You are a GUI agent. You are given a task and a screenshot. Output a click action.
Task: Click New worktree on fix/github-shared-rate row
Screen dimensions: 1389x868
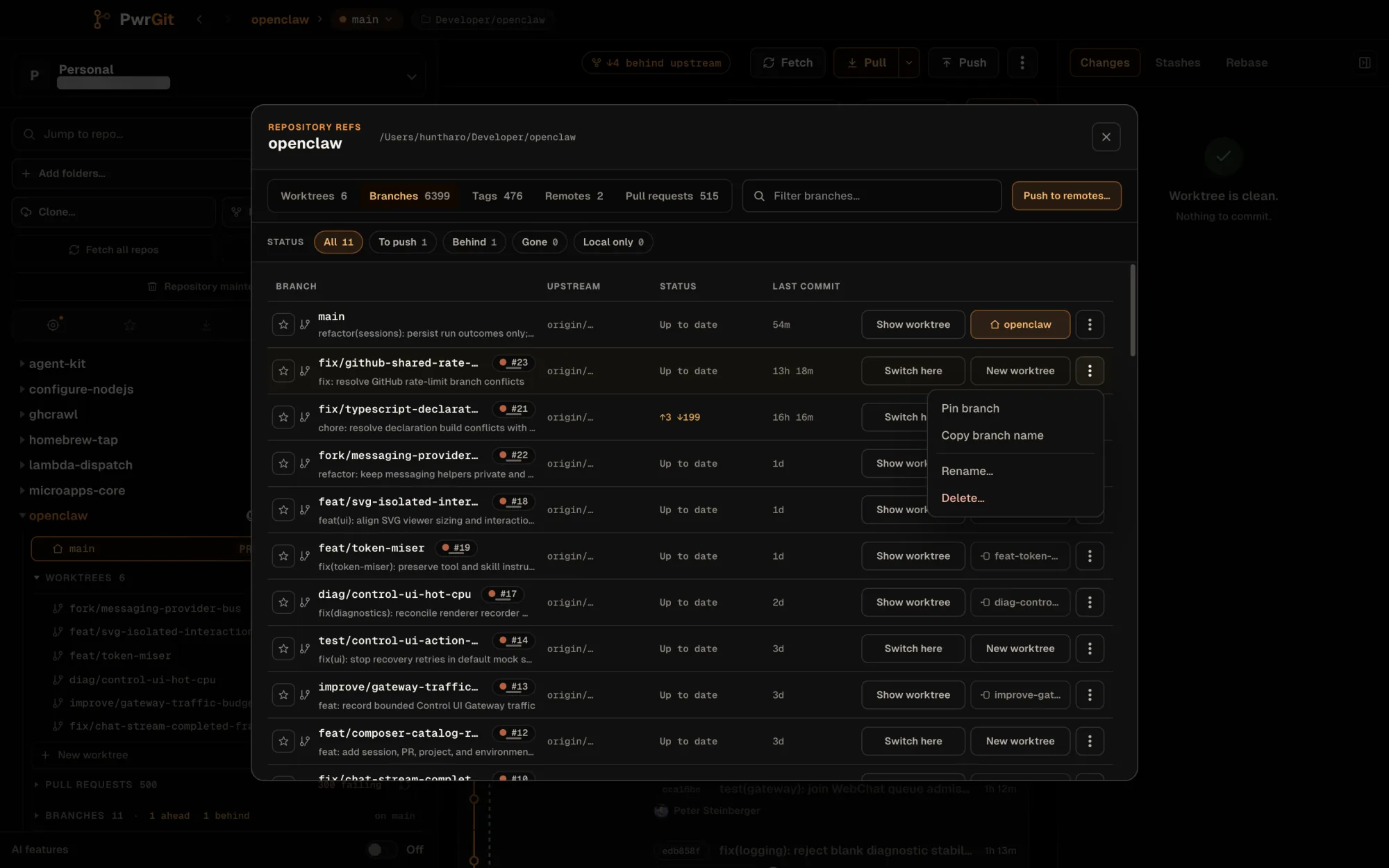tap(1020, 371)
